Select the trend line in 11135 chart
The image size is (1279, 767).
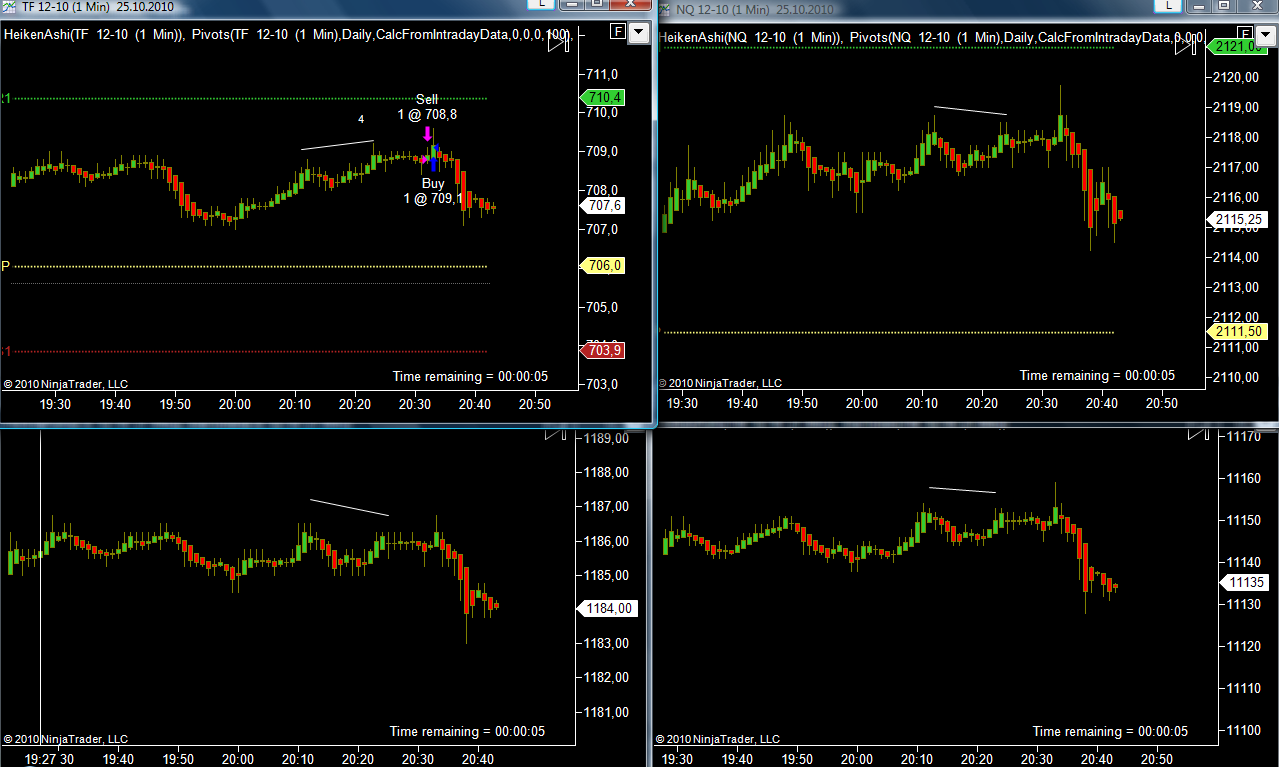pos(962,490)
